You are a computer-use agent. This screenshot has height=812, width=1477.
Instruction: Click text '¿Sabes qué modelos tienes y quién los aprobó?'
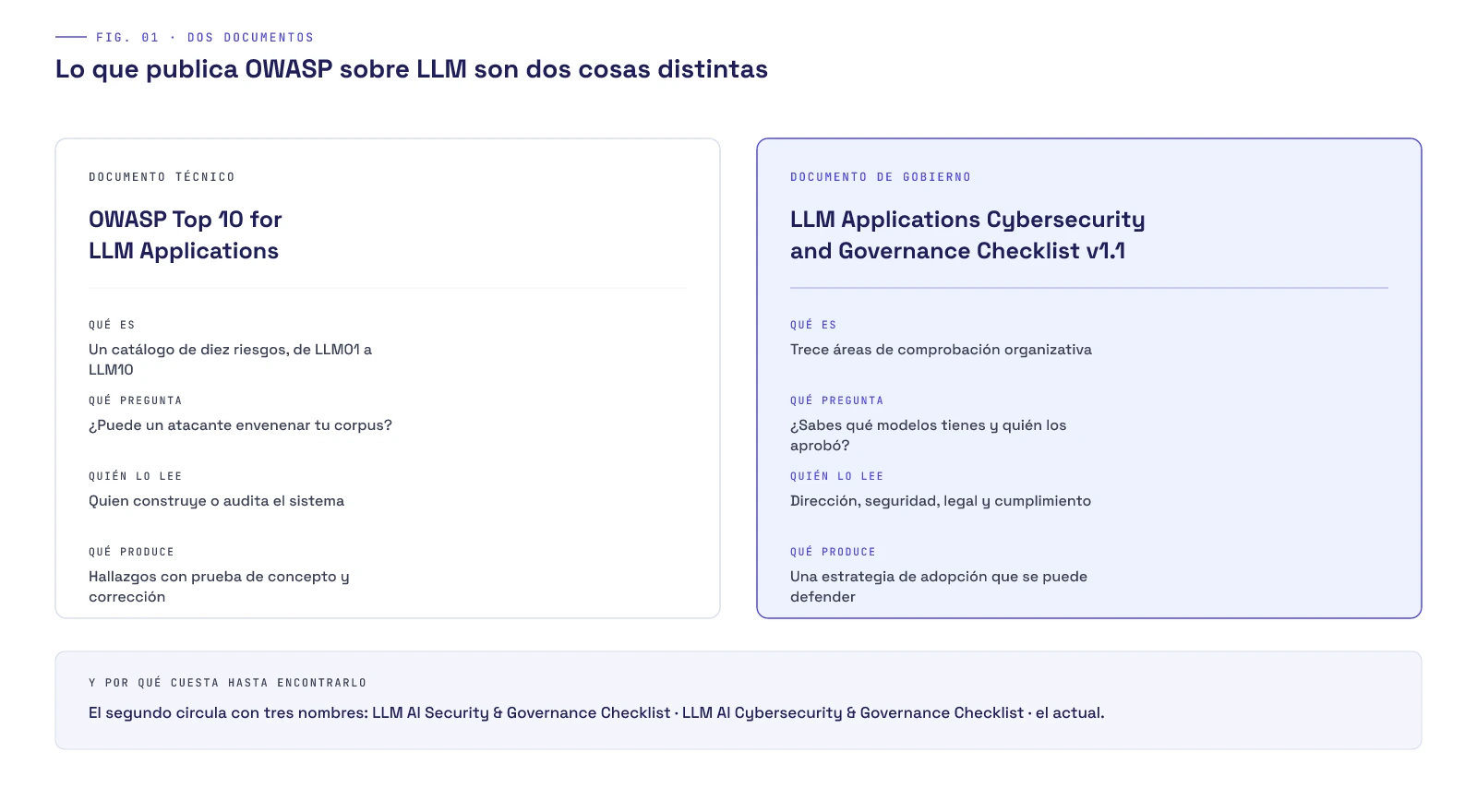928,436
